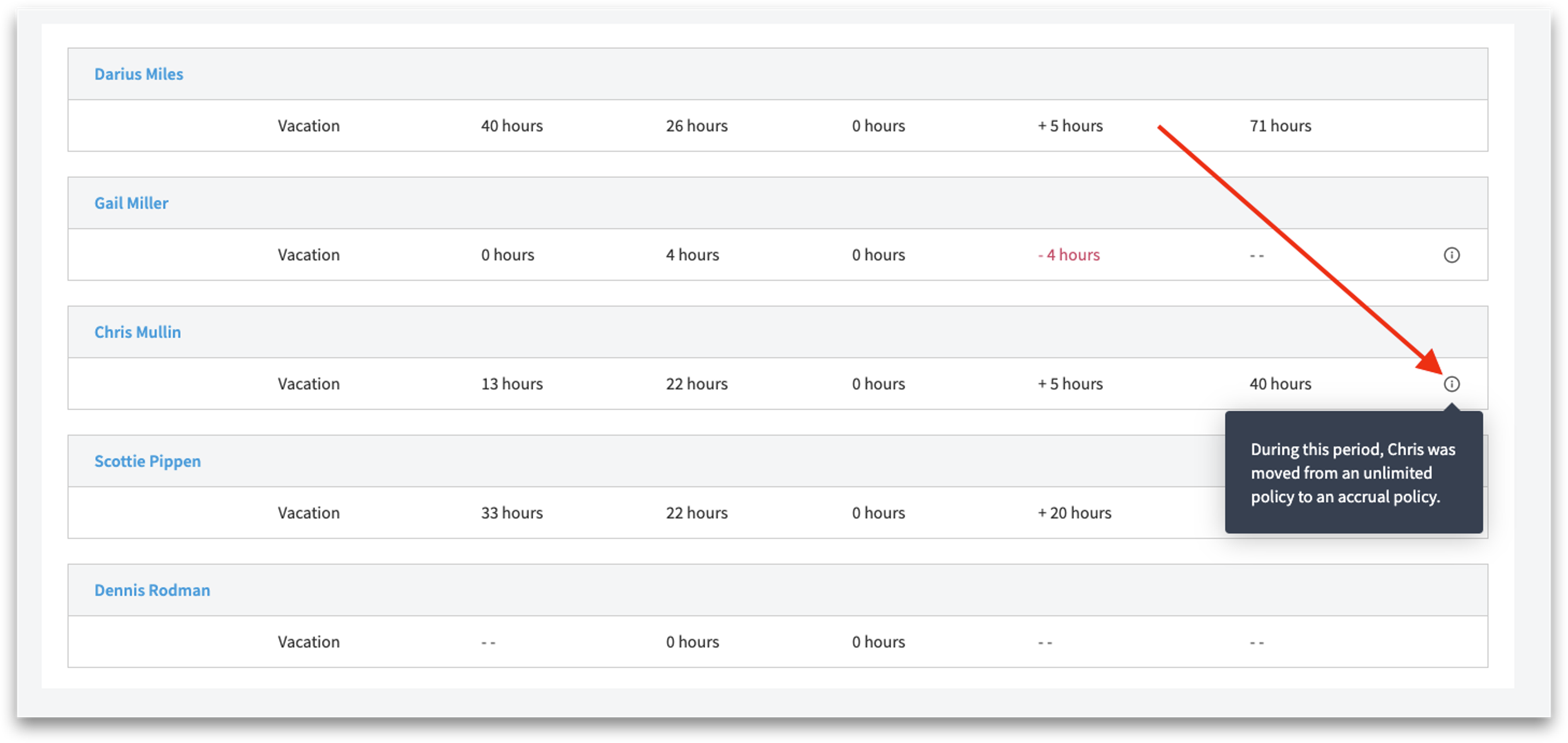Click Chris Mullin's 13 hours value
The width and height of the screenshot is (1568, 743).
tap(512, 384)
